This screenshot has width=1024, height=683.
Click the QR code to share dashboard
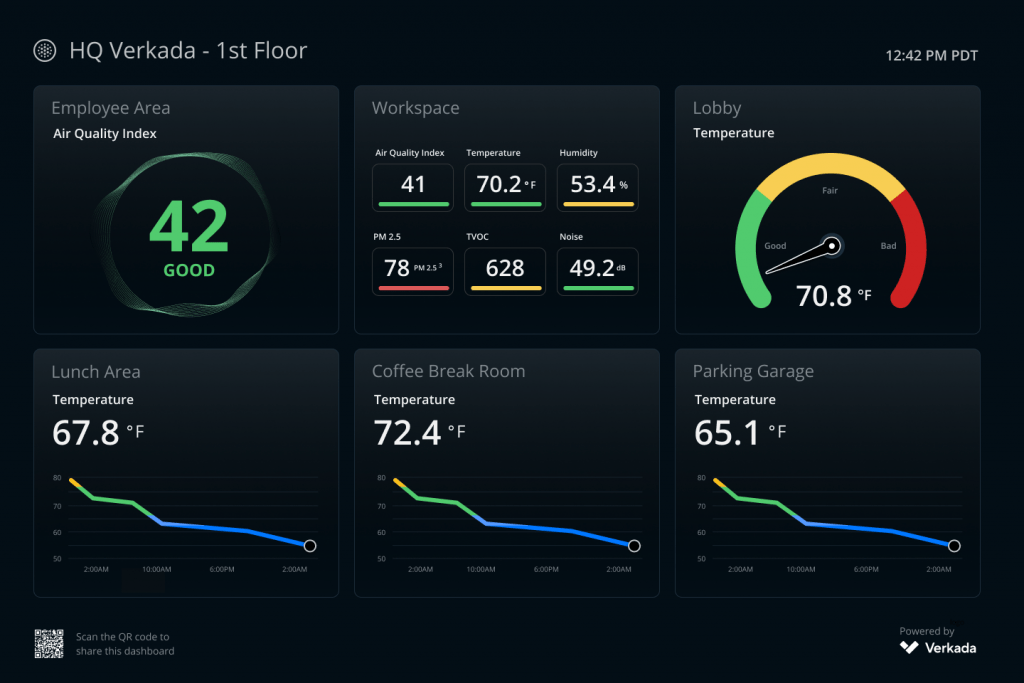click(49, 644)
